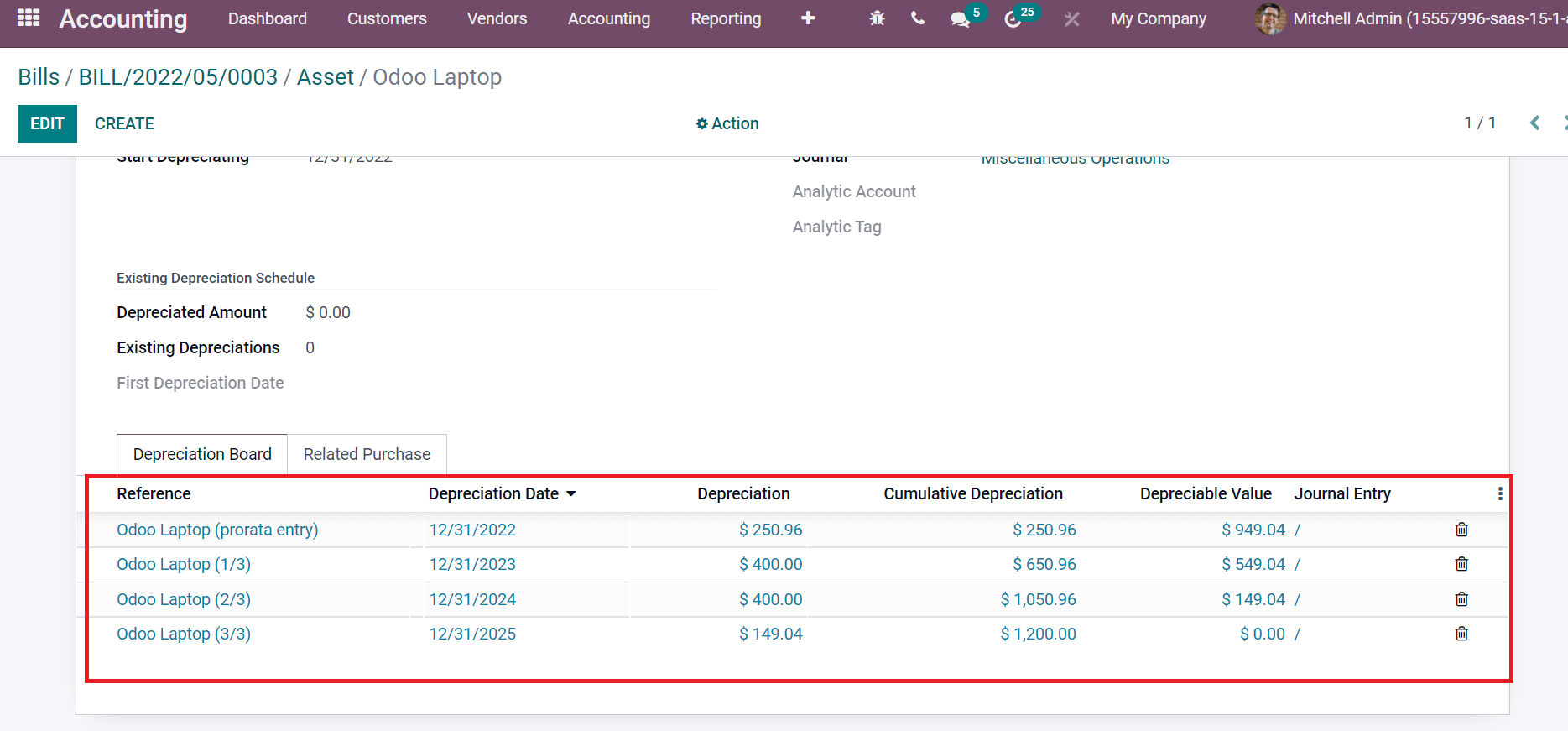Click the crossed tools icon in navbar

[x=1072, y=18]
